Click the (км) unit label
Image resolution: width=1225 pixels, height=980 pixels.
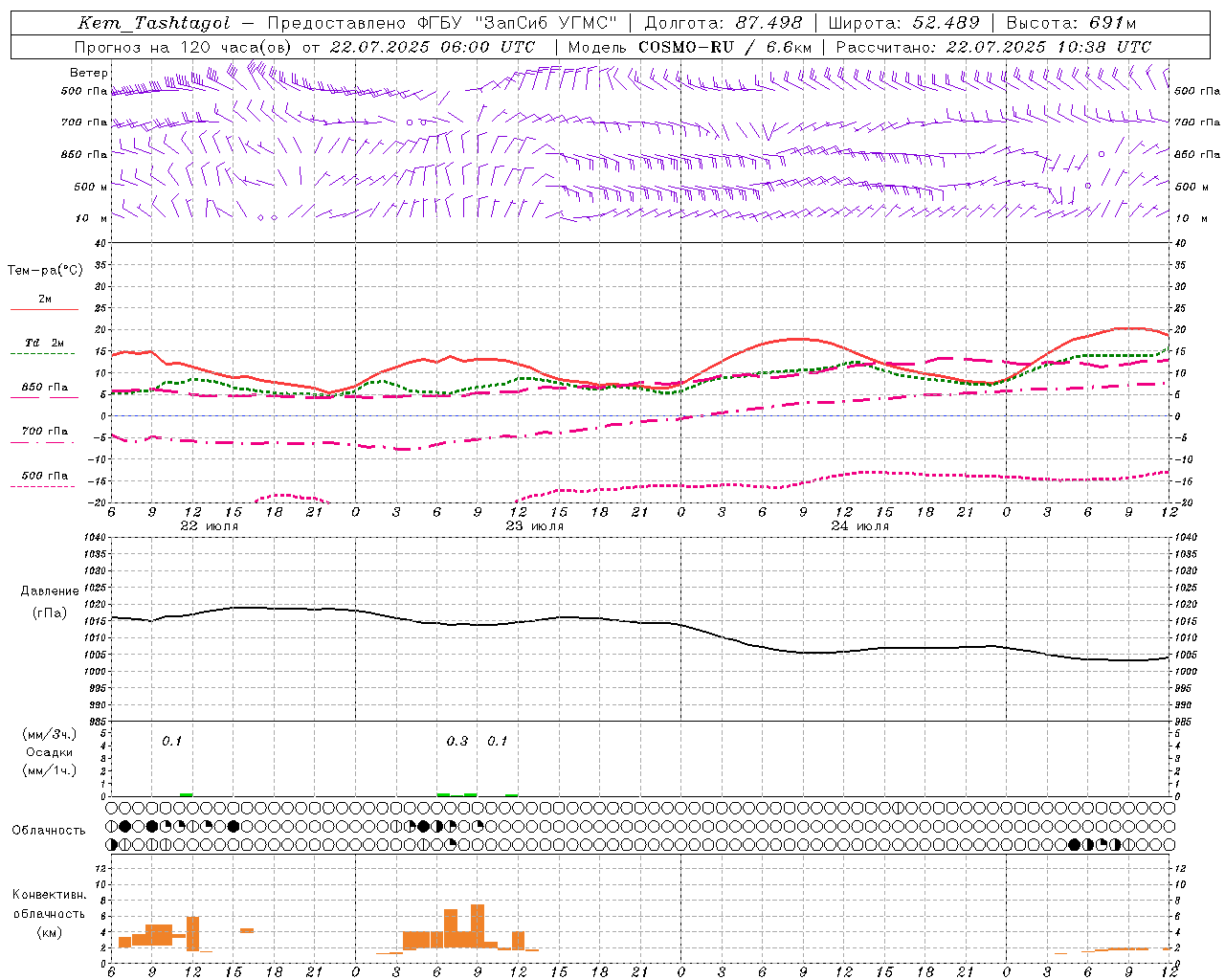point(50,932)
